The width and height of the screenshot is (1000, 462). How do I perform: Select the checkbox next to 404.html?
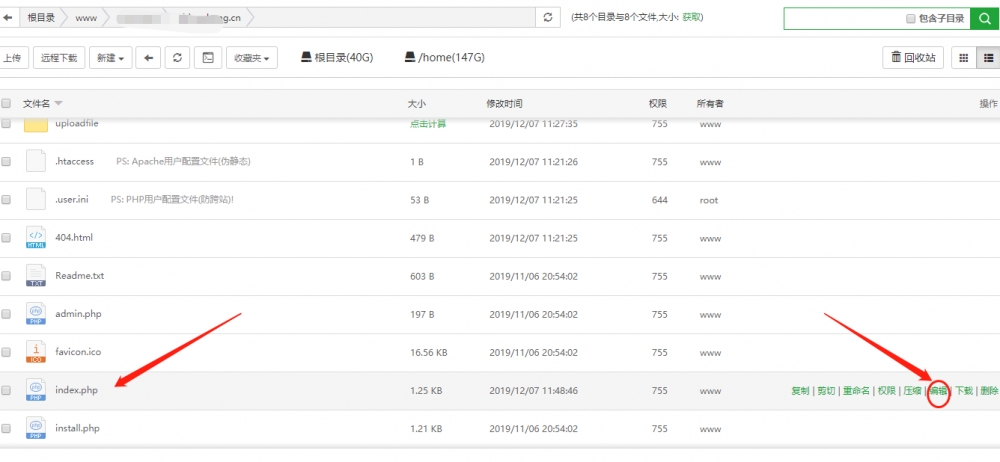pyautogui.click(x=7, y=238)
